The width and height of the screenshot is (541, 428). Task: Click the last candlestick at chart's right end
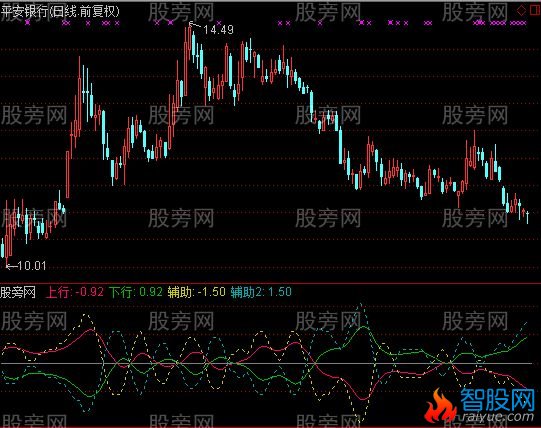pos(528,217)
